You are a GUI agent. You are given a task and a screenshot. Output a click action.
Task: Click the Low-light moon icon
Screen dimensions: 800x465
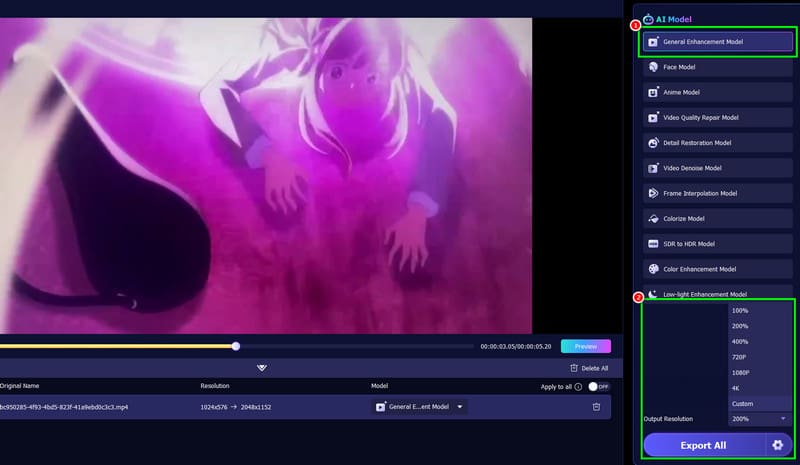[x=653, y=294]
